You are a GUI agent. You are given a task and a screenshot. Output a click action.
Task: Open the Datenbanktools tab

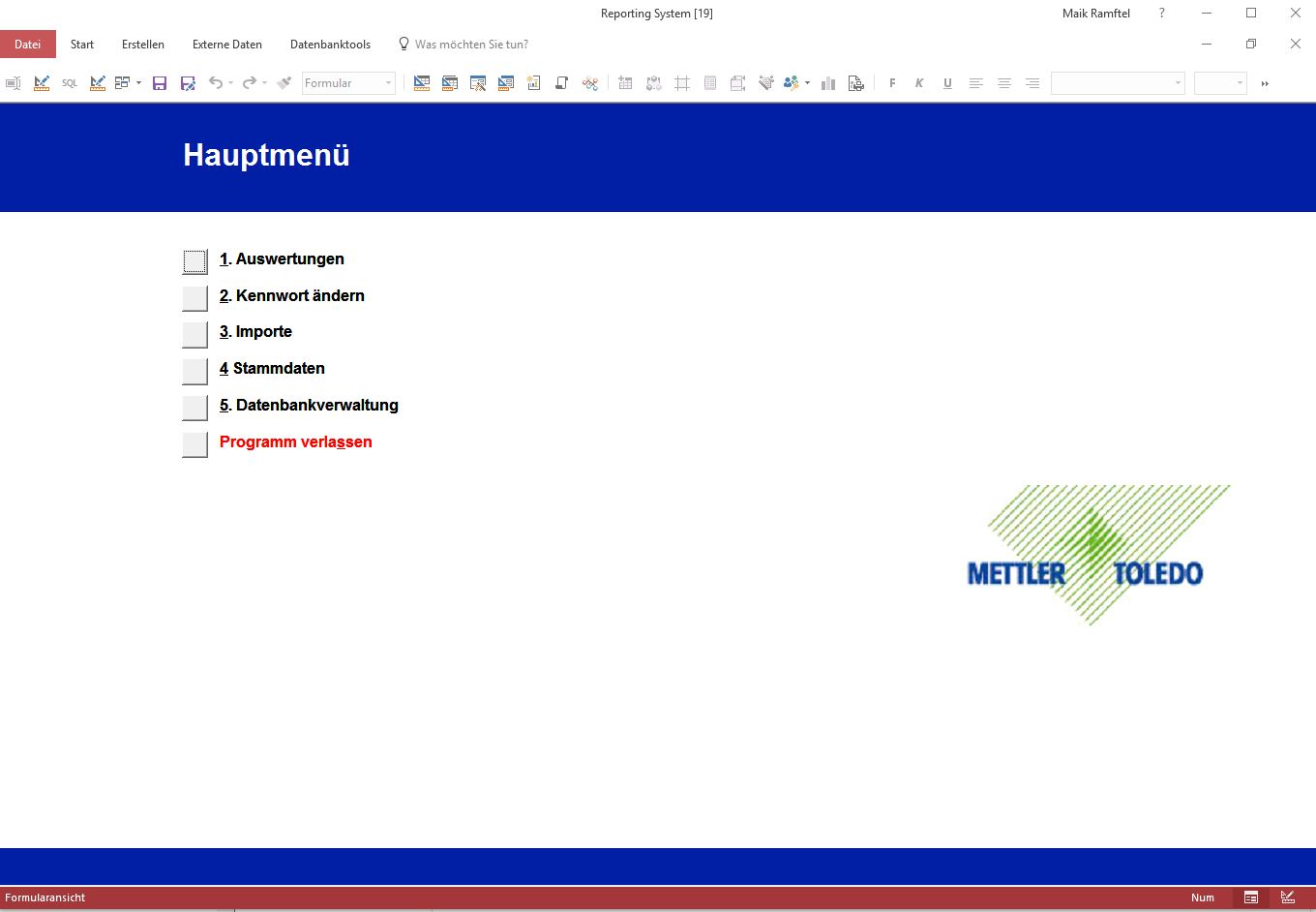pyautogui.click(x=330, y=45)
